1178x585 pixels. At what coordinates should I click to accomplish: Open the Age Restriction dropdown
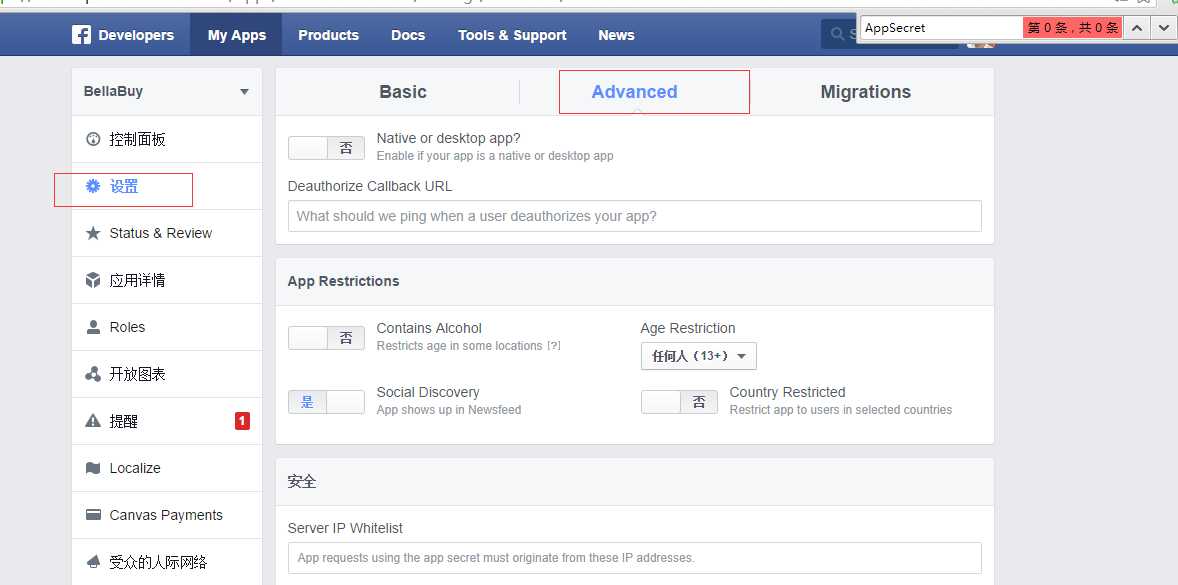[698, 356]
